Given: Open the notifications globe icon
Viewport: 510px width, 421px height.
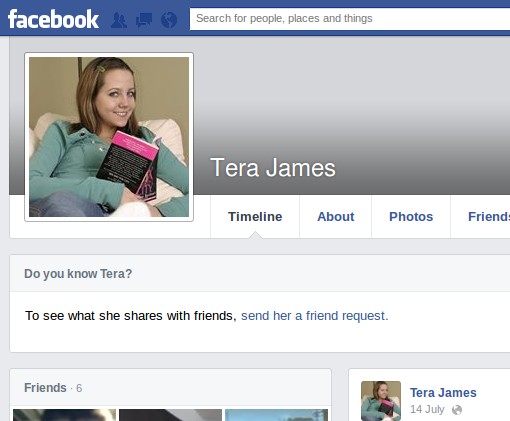Looking at the screenshot, I should 169,20.
